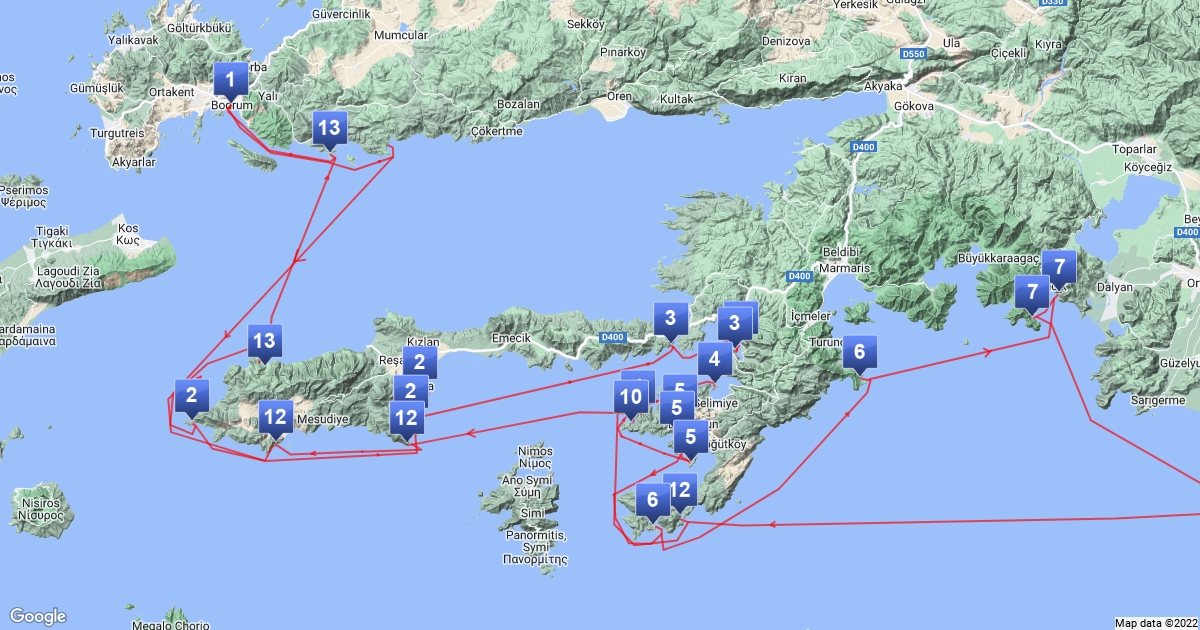
Task: Click the Google logo
Action: coord(38,616)
